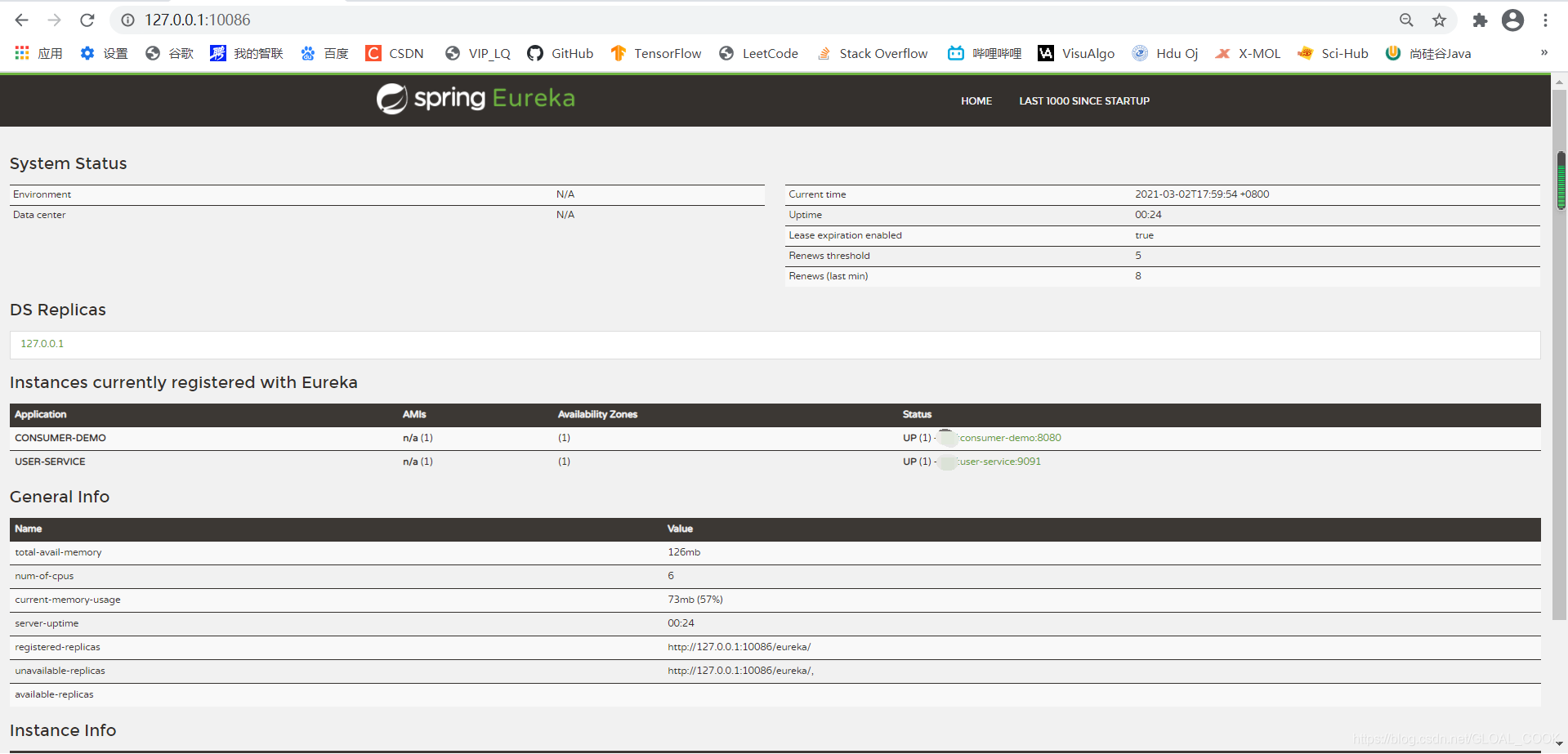Click the Uptime value 00:24 in System Status
This screenshot has width=1568, height=754.
(1148, 215)
